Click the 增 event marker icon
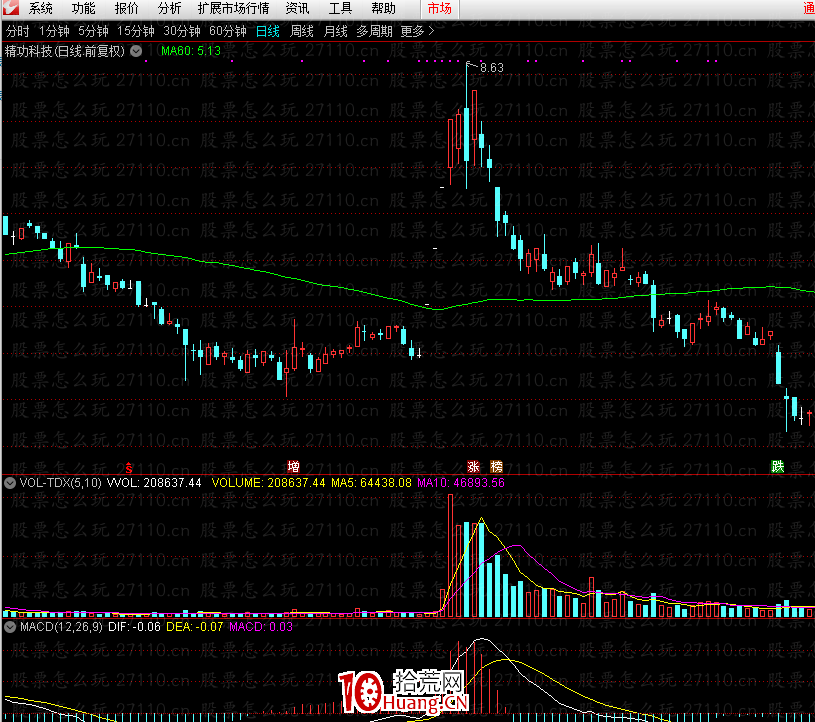This screenshot has height=722, width=815. point(294,466)
